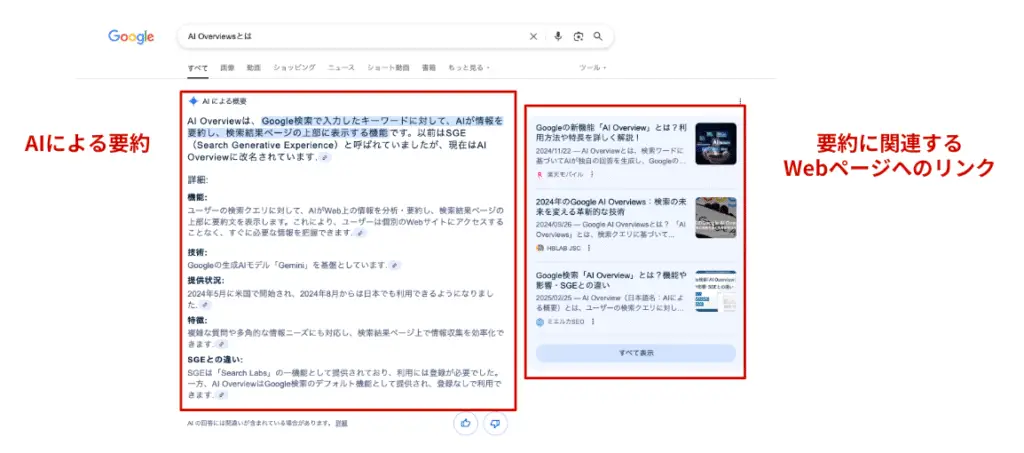Click the 2024/09/26 snippet text
1024x453 pixels.
610,229
